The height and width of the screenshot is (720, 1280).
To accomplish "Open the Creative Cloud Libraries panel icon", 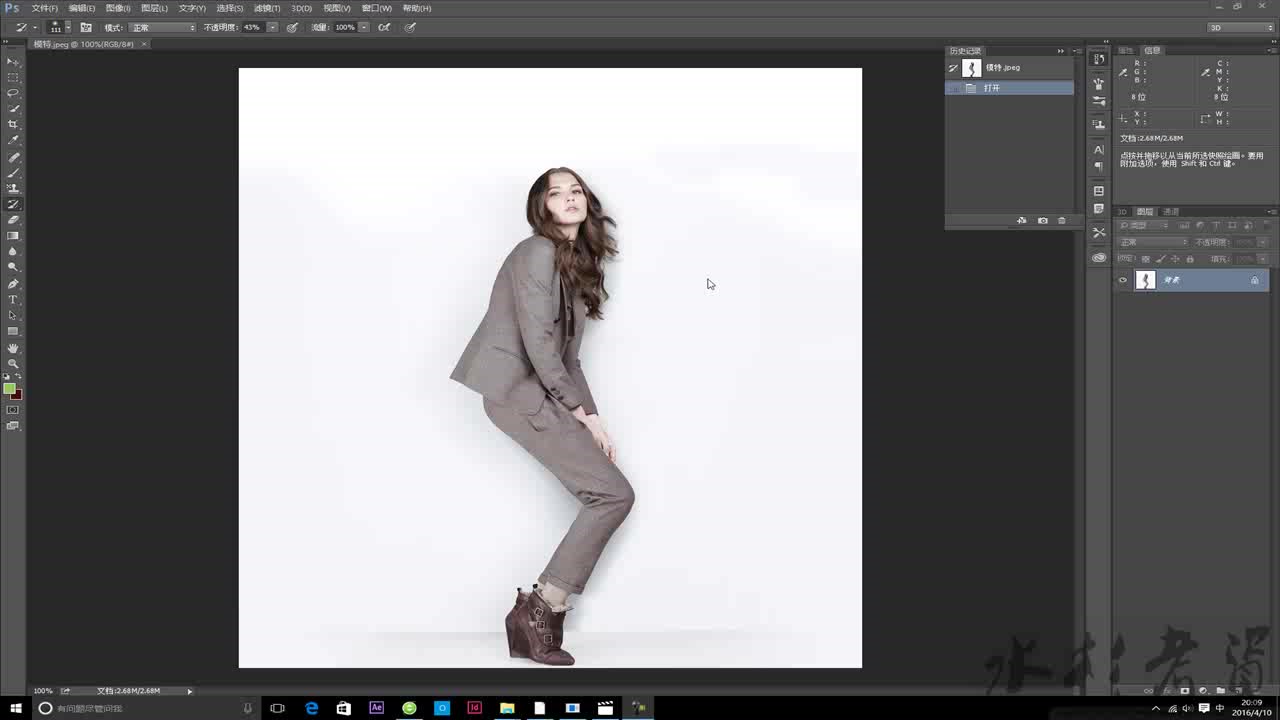I will point(1099,257).
